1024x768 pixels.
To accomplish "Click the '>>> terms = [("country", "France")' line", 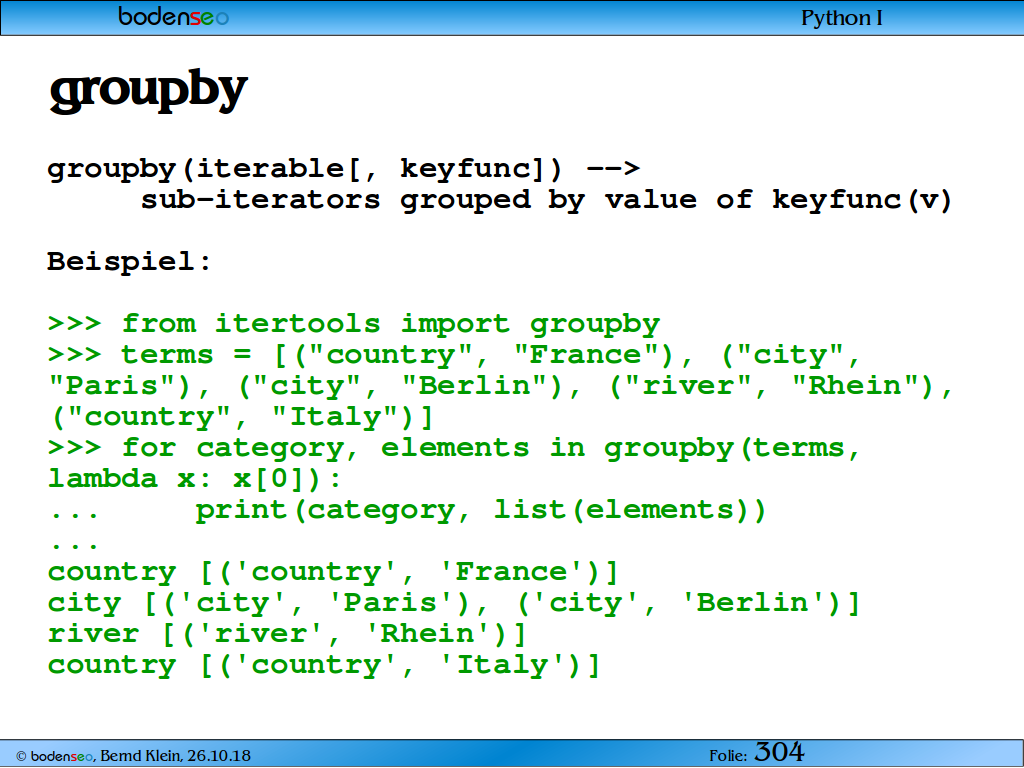I will click(455, 355).
